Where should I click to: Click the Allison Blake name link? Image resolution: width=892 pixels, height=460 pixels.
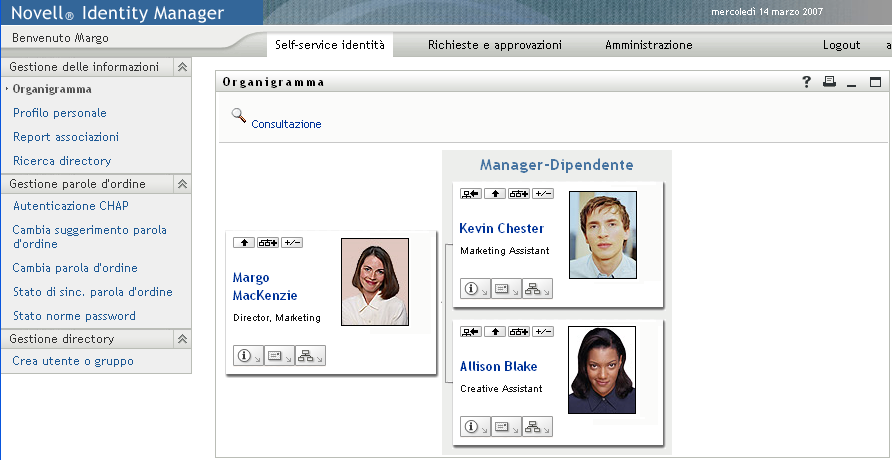[x=498, y=366]
